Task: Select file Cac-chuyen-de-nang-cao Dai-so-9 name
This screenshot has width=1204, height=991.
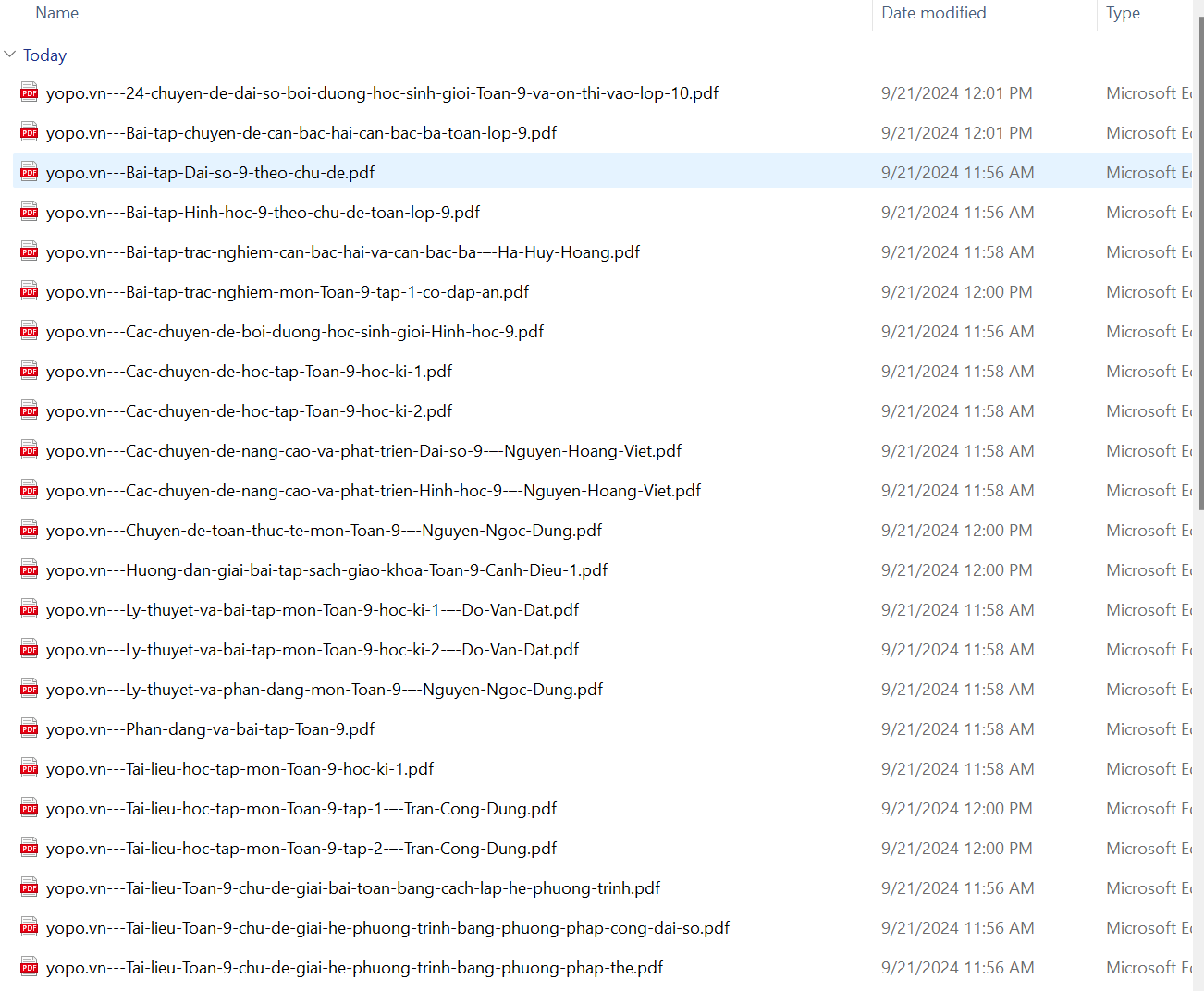Action: (363, 451)
